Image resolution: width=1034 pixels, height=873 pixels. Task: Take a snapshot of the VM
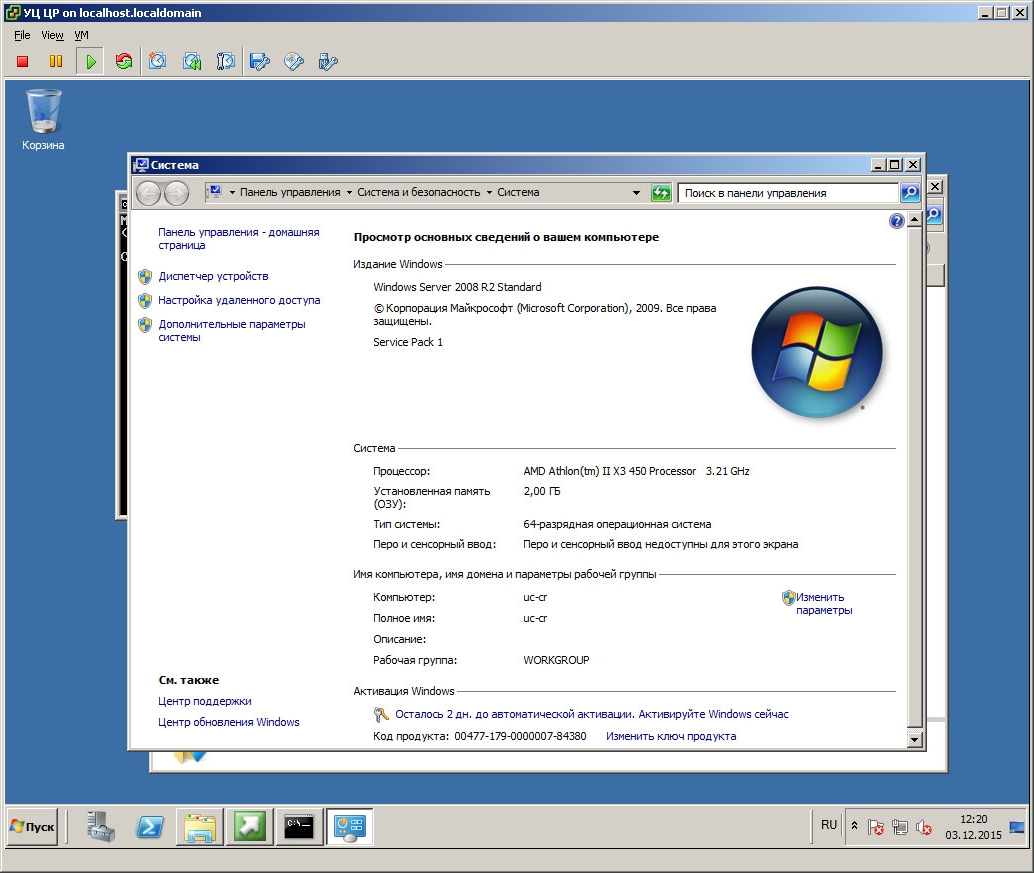coord(158,62)
